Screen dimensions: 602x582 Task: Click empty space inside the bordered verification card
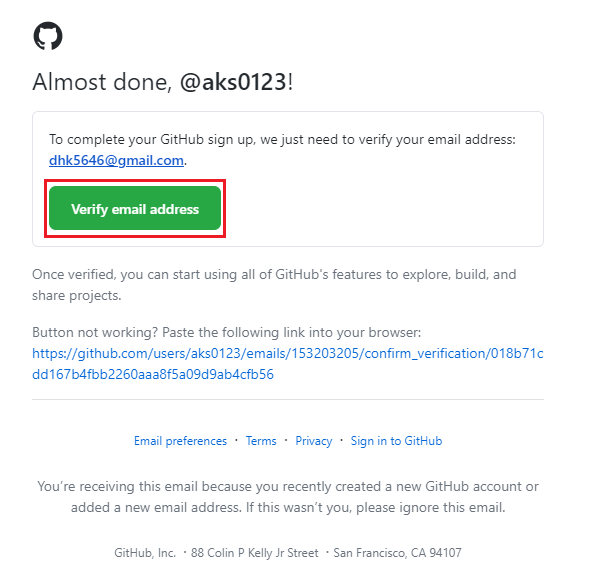[x=384, y=207]
